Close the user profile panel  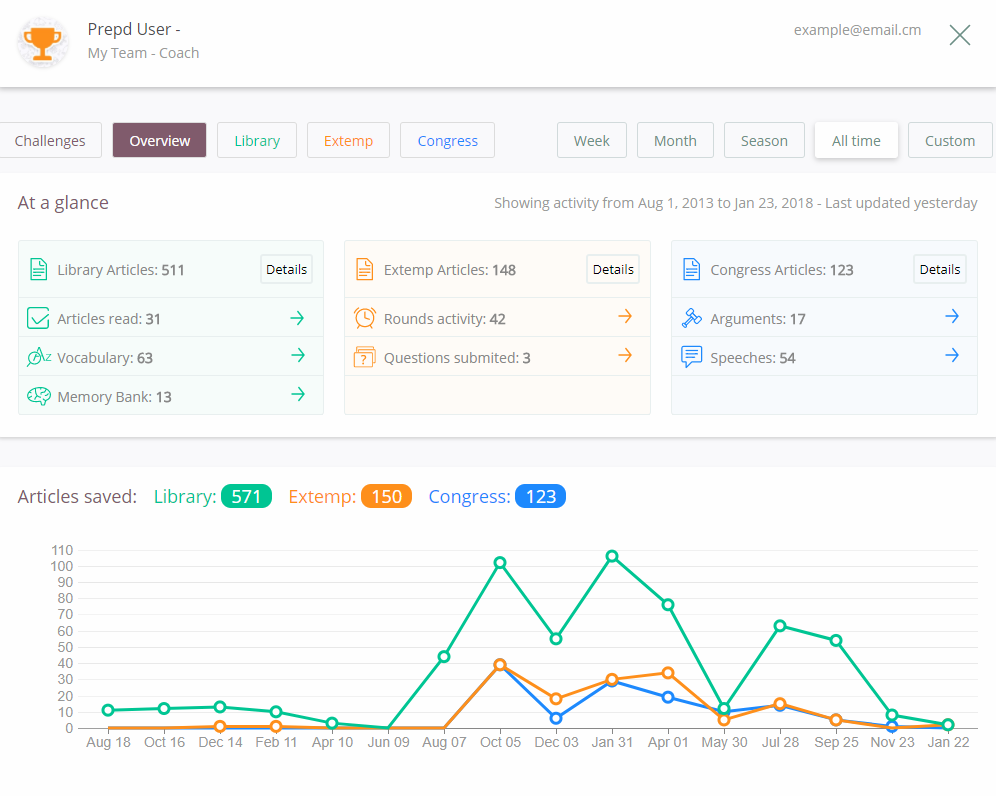click(959, 35)
